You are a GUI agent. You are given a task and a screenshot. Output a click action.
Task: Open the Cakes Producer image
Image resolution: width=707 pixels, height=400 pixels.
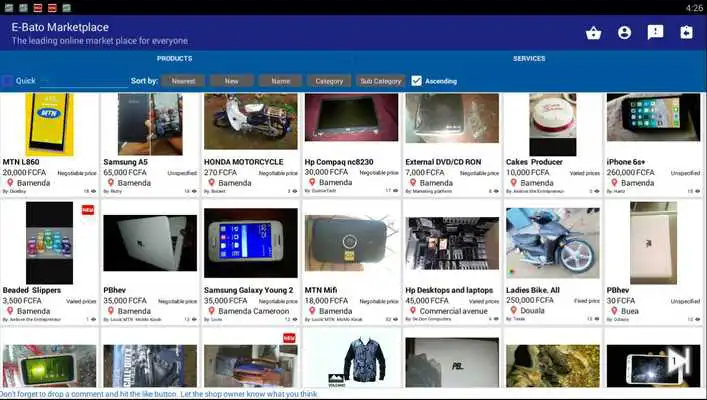click(x=553, y=124)
